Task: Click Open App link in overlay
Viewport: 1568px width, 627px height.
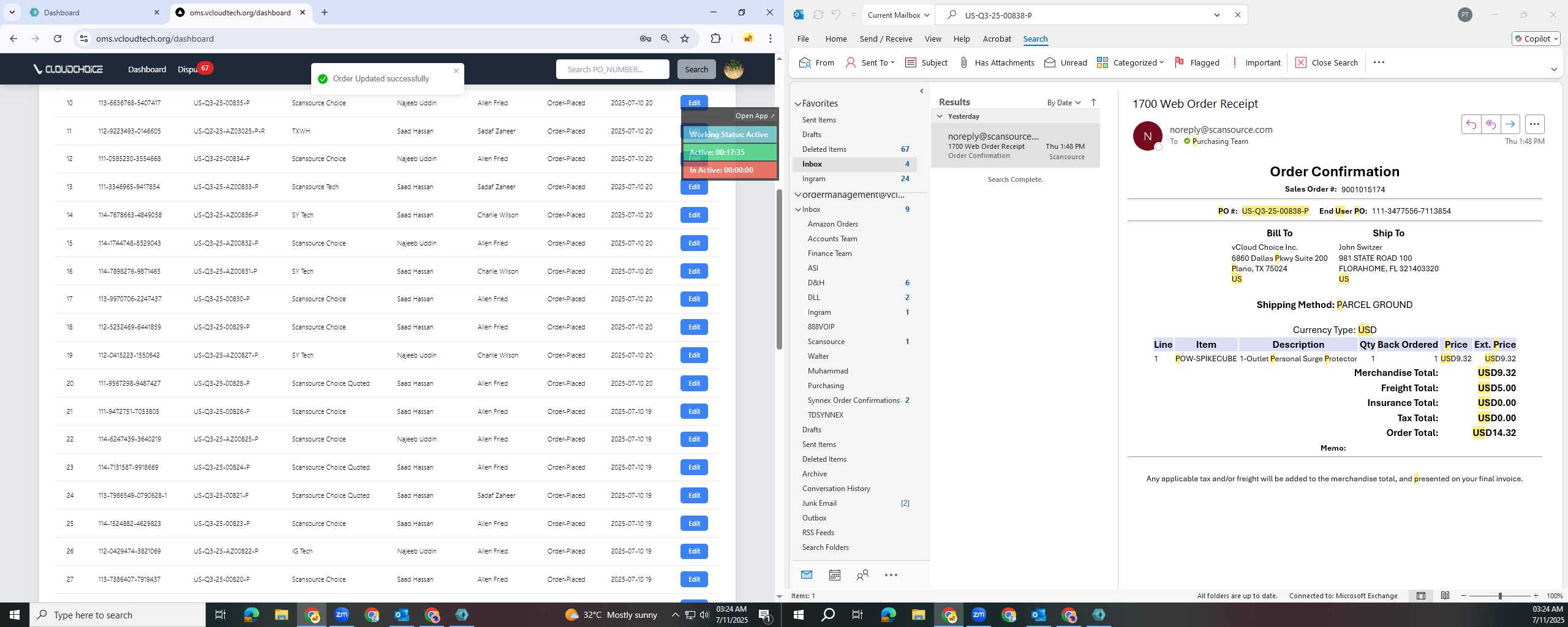Action: tap(755, 116)
